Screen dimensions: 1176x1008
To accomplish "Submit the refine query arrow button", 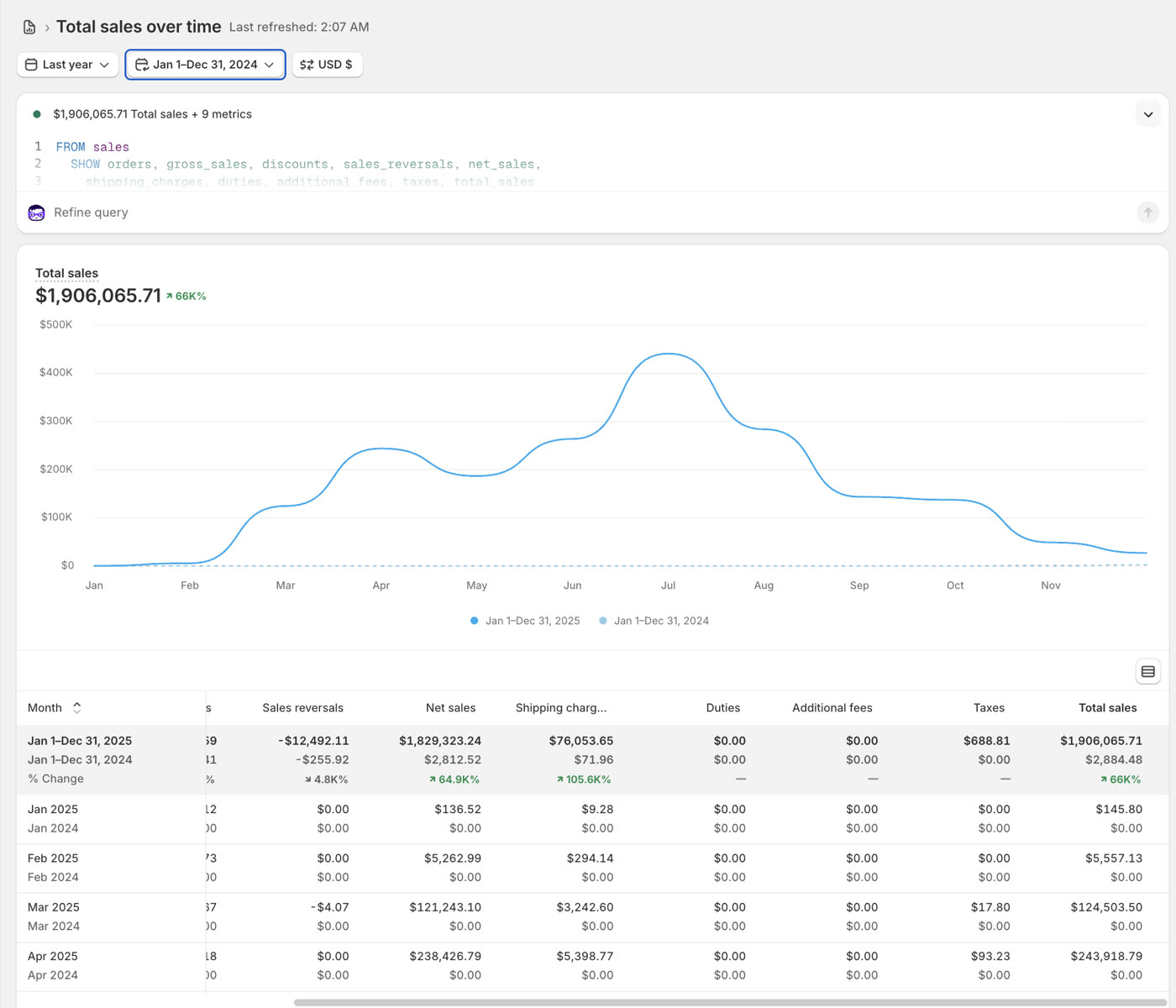I will (x=1148, y=213).
